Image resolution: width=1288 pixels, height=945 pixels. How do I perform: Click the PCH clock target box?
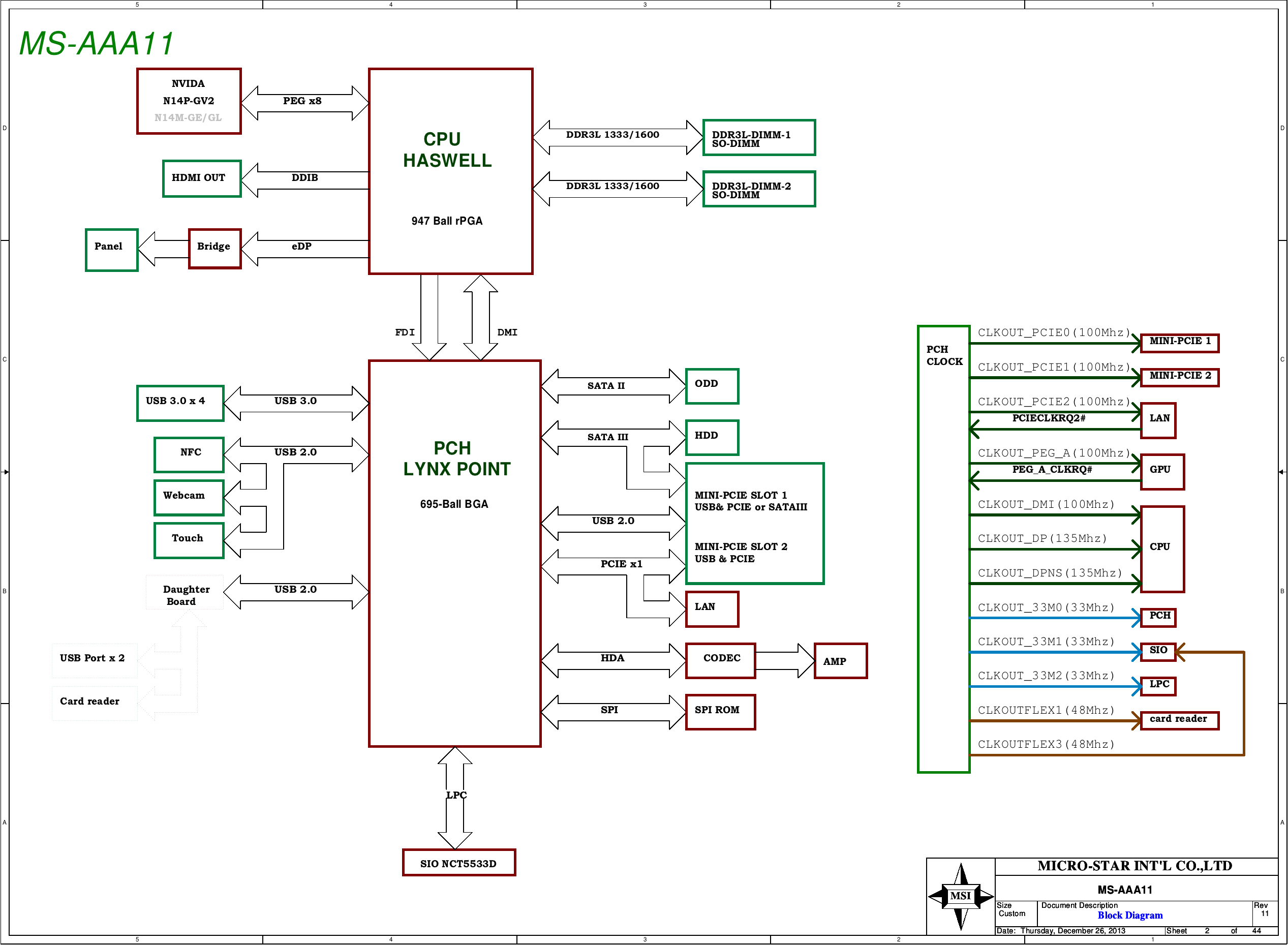click(x=1158, y=618)
